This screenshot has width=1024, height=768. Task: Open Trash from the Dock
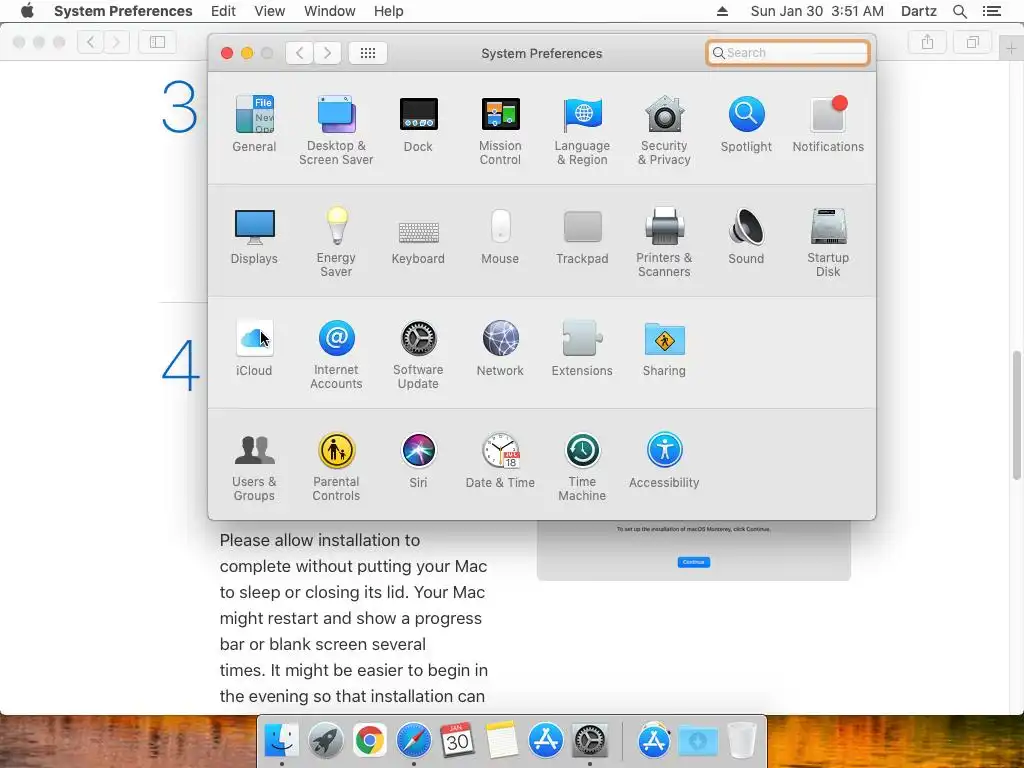(x=741, y=741)
